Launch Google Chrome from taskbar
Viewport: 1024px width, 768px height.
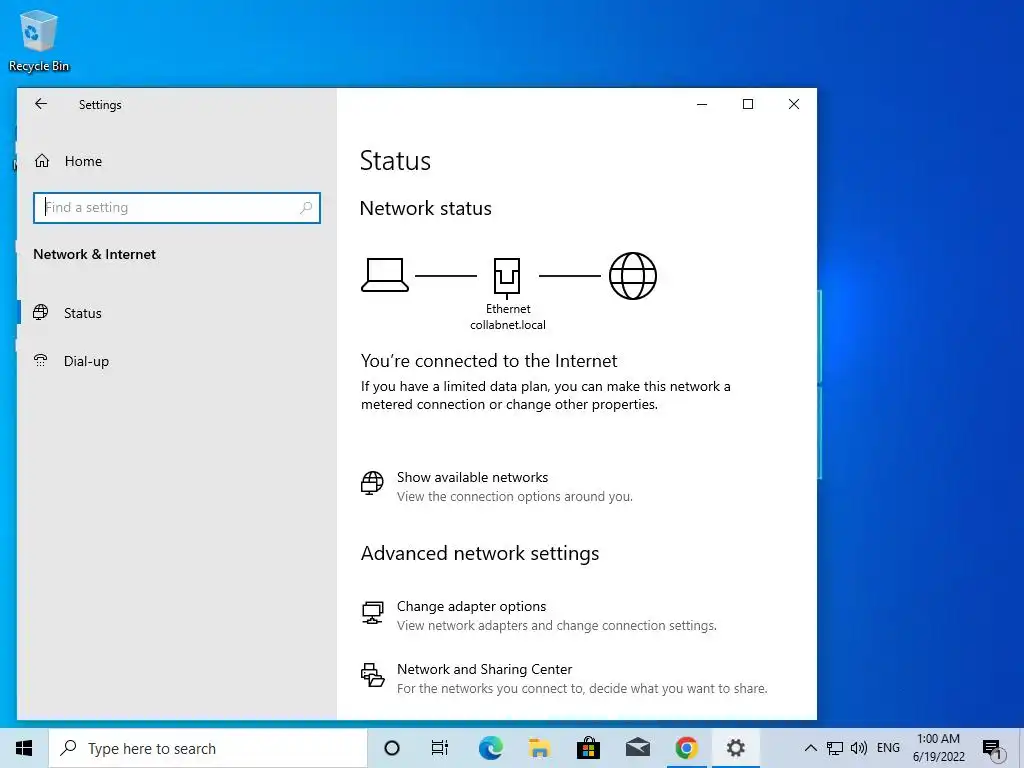[x=686, y=748]
